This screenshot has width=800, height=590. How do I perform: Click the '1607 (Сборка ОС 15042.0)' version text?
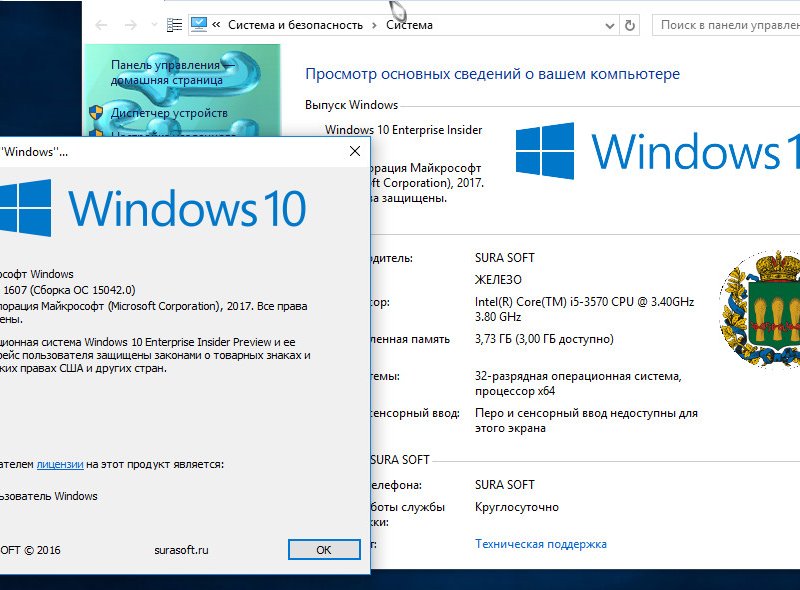pos(69,290)
